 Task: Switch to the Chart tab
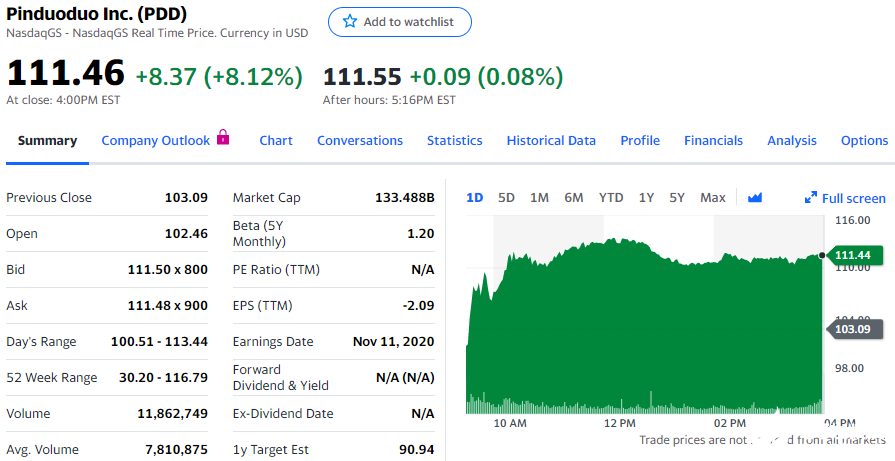(x=276, y=140)
